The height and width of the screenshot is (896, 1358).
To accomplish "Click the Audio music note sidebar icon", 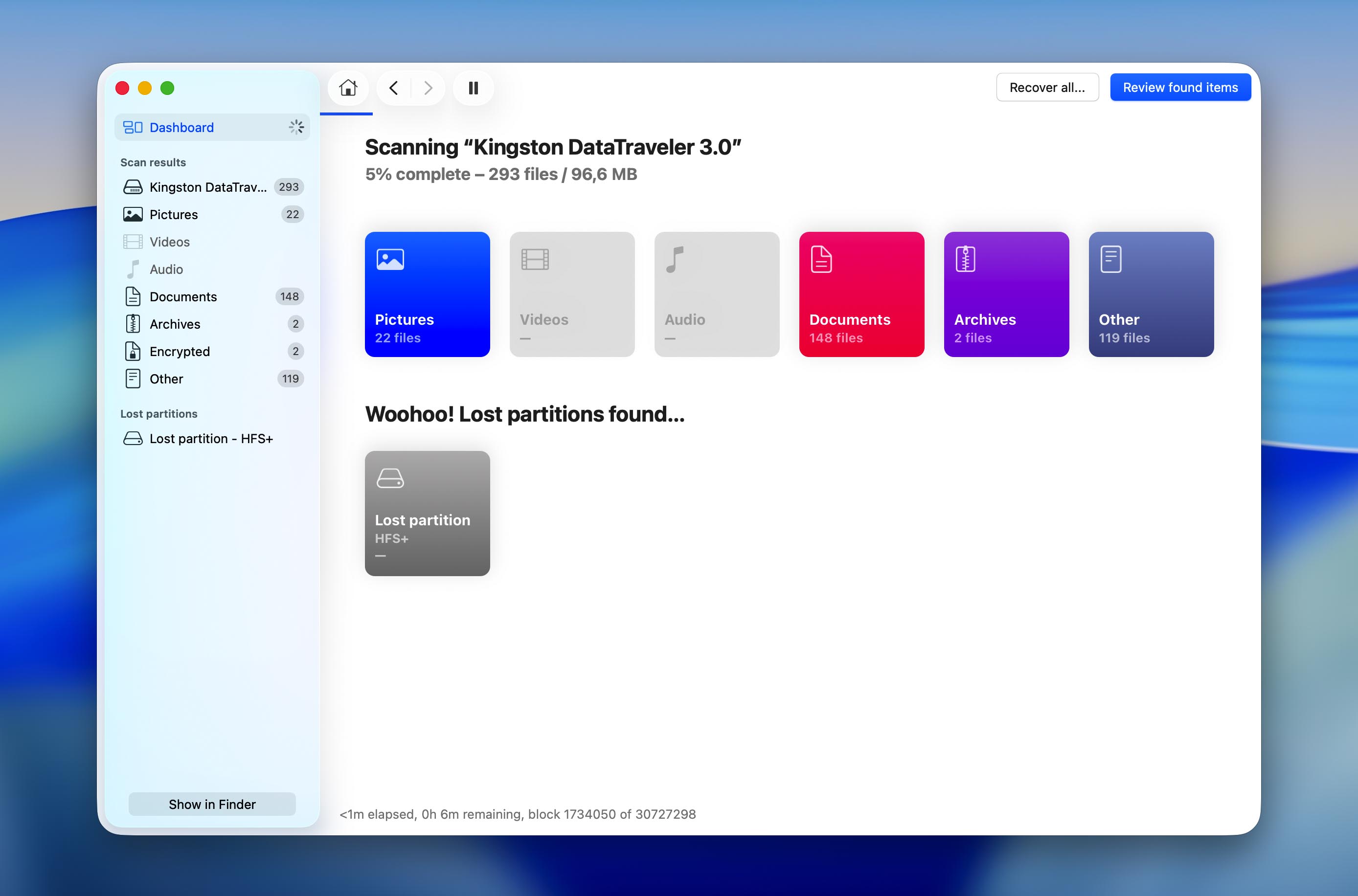I will tap(133, 269).
